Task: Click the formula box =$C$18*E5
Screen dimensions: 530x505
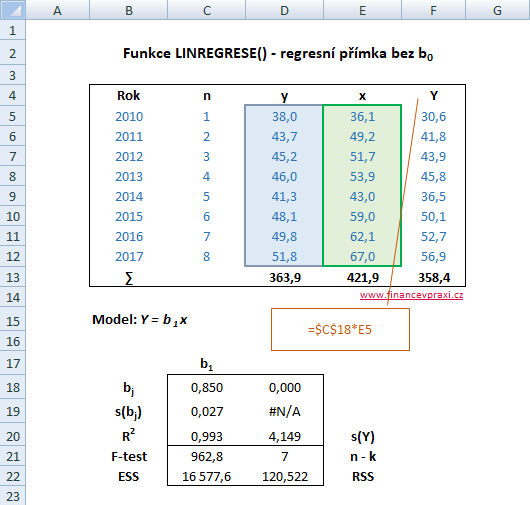Action: click(x=340, y=329)
